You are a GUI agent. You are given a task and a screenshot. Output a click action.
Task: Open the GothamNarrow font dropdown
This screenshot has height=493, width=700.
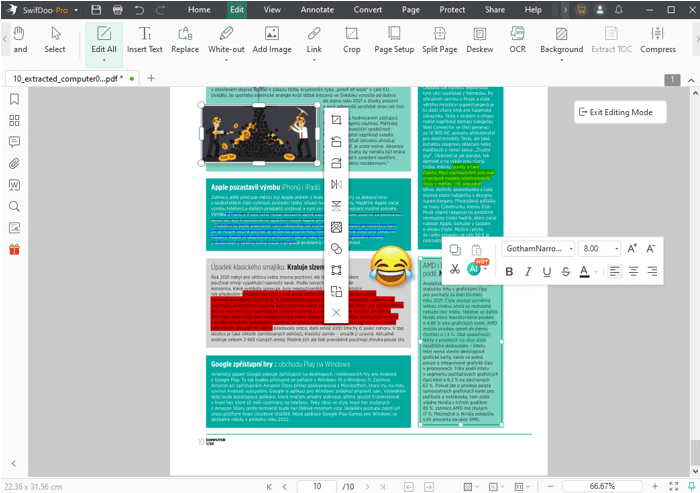click(x=538, y=249)
